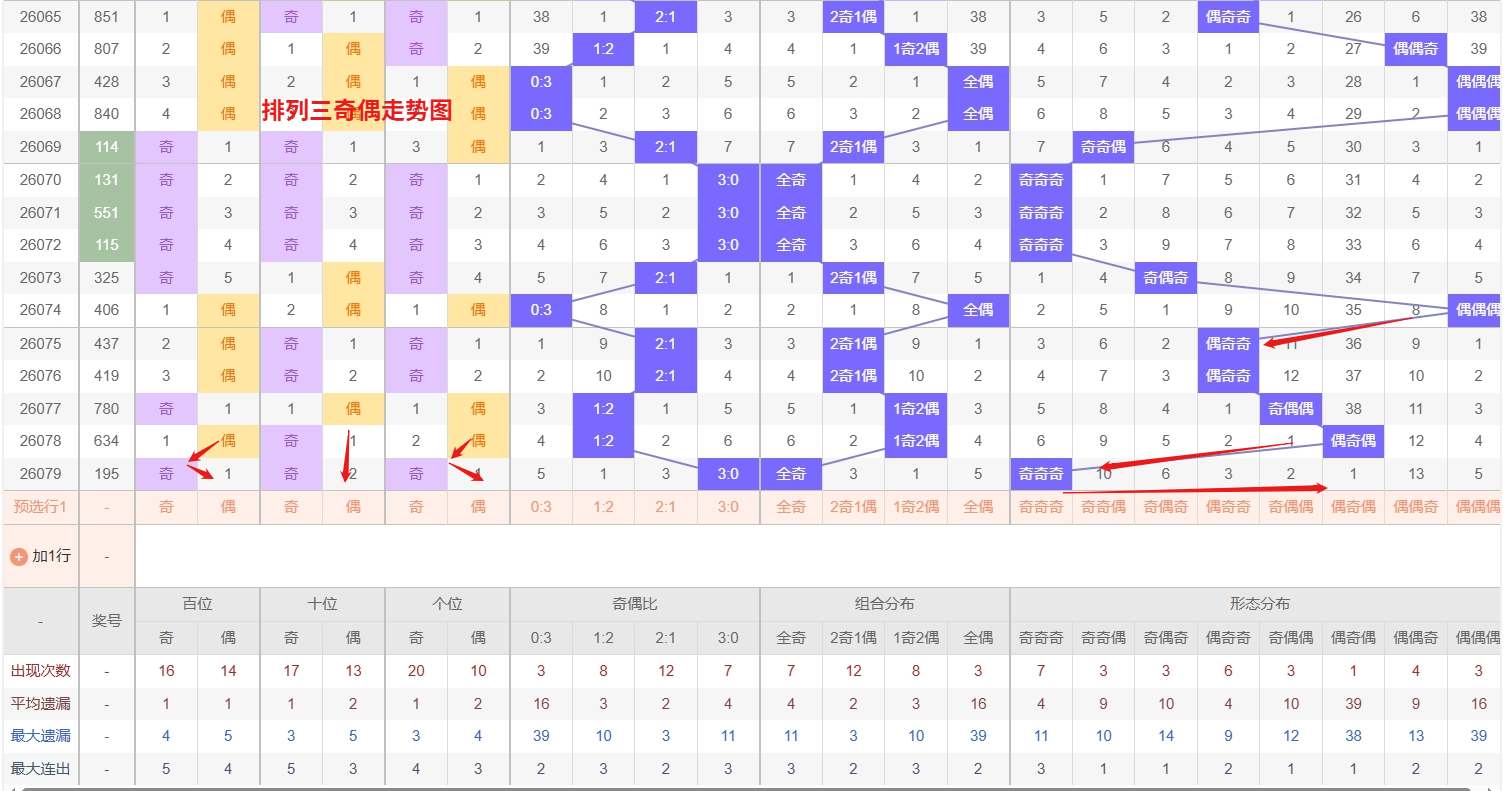1505x791 pixels.
Task: Choose 奇奇偶 in the 预选行1 row
Action: click(1103, 507)
